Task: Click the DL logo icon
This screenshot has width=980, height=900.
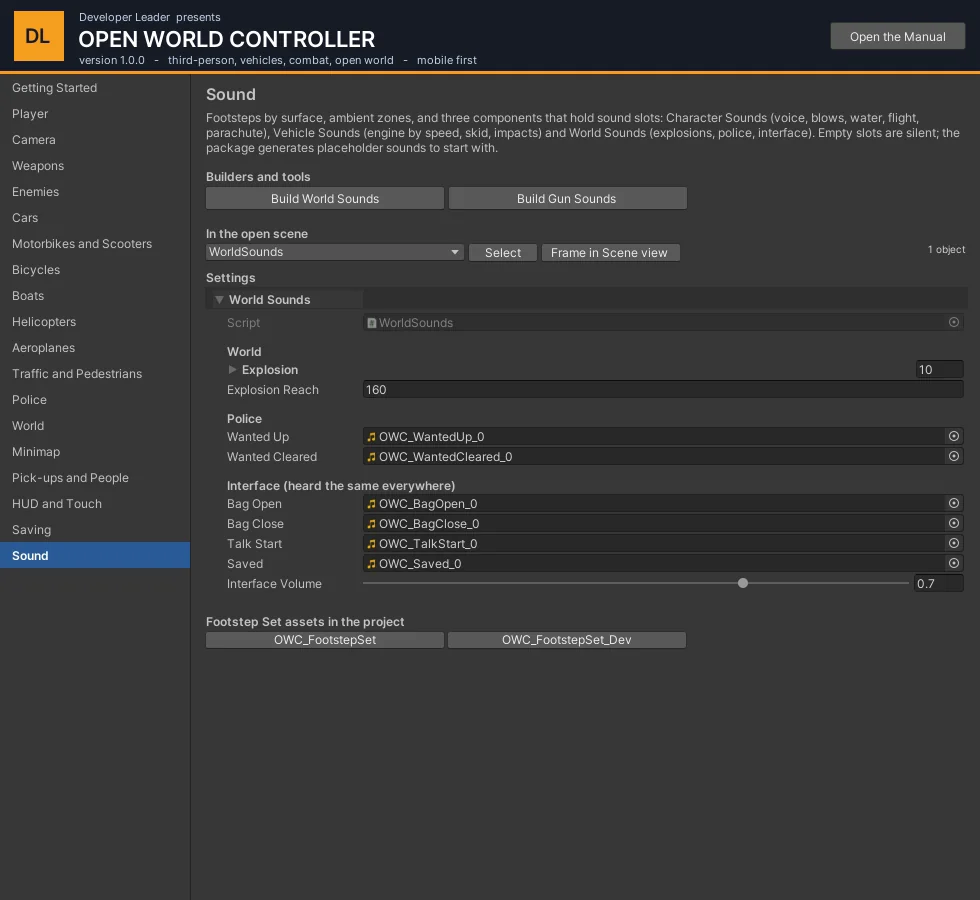Action: [39, 36]
